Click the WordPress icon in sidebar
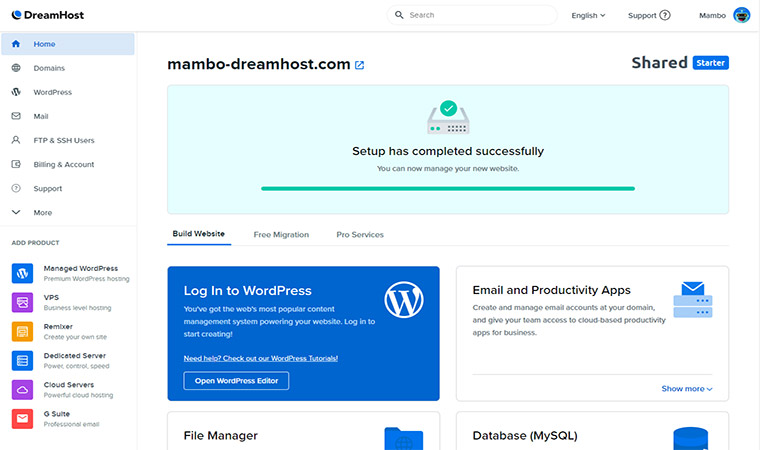 pos(16,92)
